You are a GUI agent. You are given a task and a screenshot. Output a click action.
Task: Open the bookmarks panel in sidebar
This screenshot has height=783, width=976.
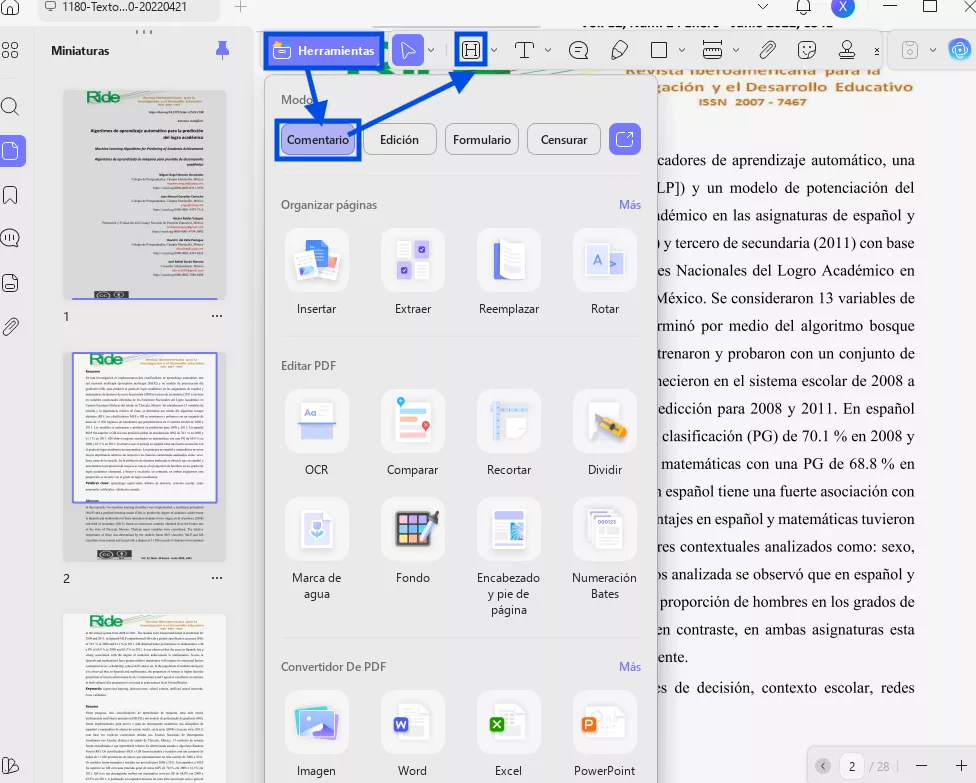(11, 195)
